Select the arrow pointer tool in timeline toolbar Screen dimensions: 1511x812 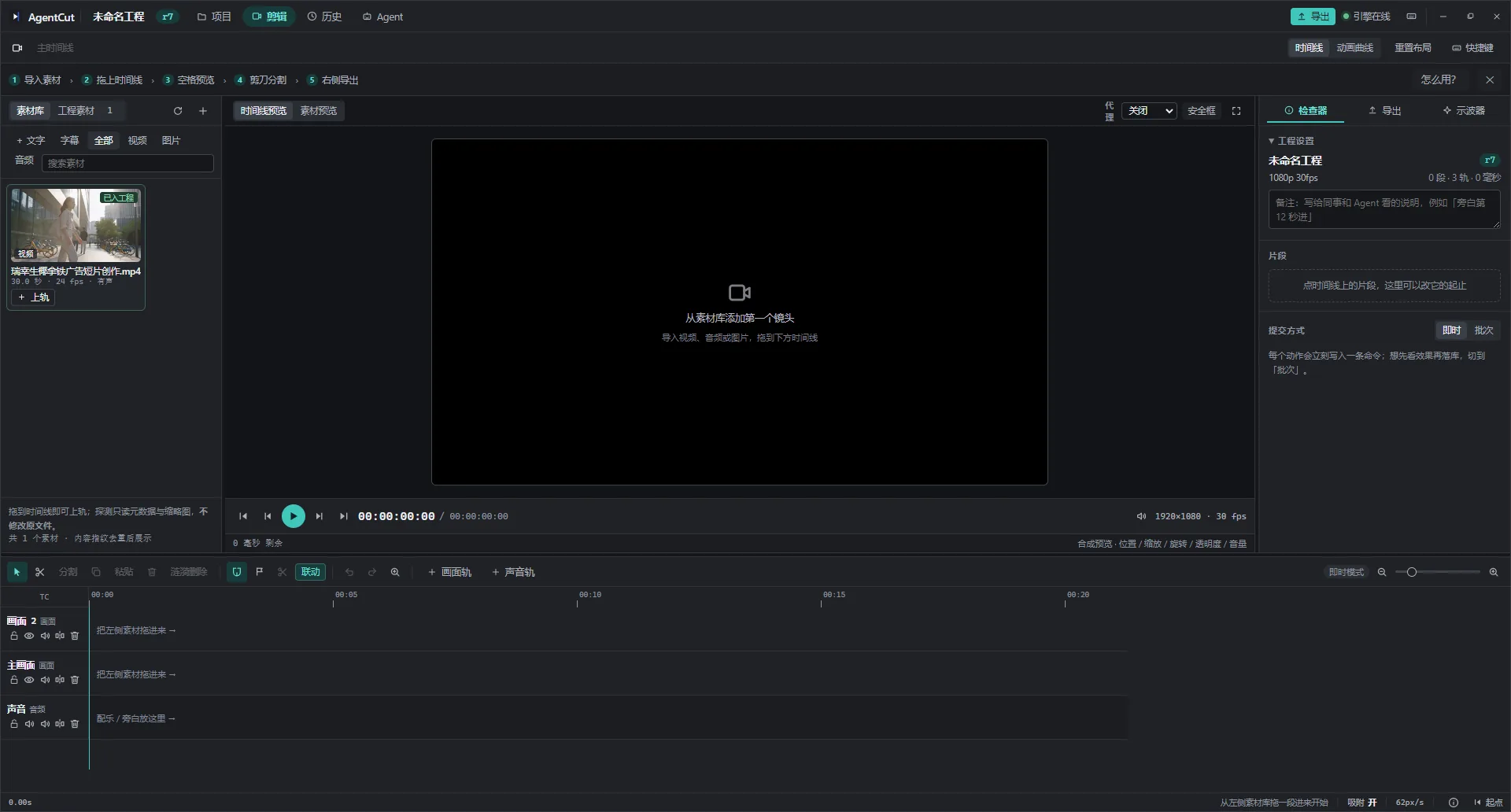tap(17, 572)
